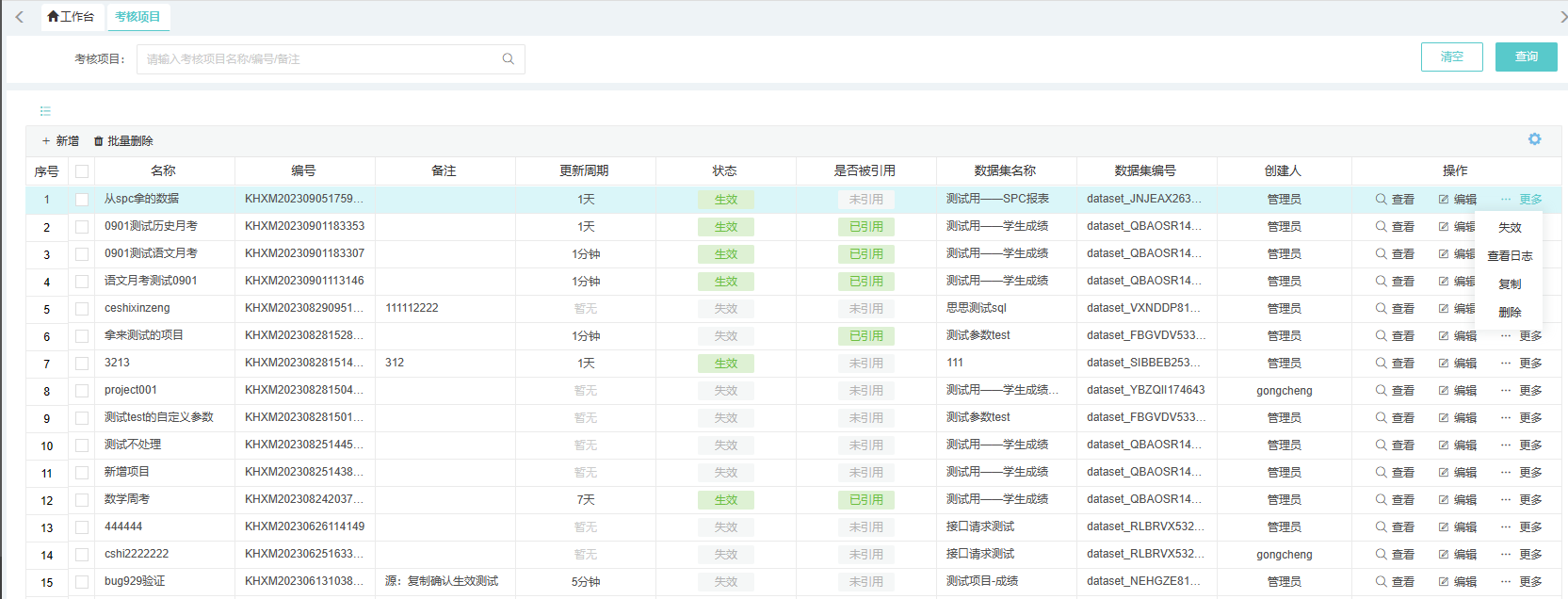Edit the ceshixinzeng row
This screenshot has height=599, width=1568.
[x=1457, y=309]
